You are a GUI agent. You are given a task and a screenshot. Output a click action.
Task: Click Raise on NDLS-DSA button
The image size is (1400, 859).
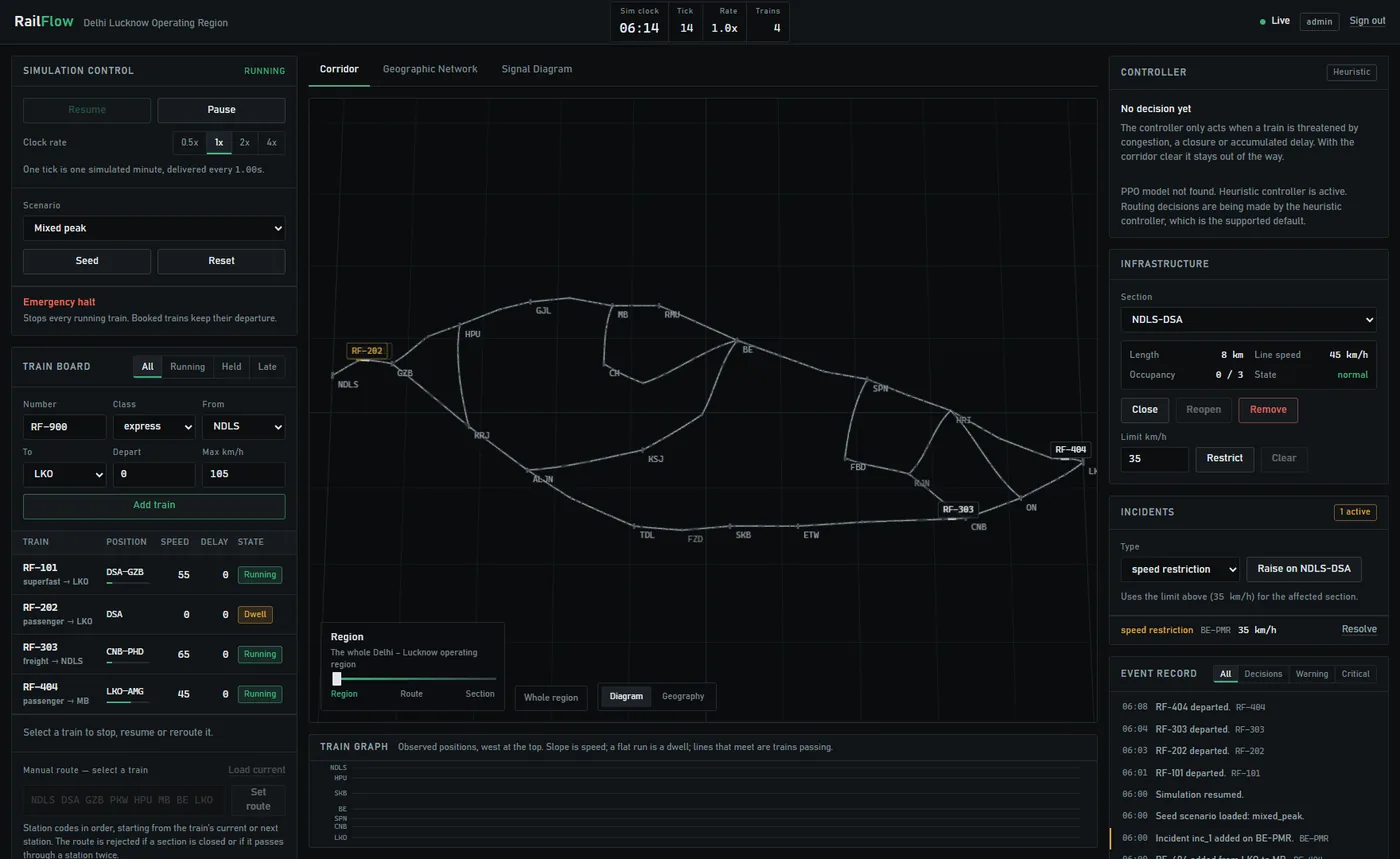(1304, 569)
